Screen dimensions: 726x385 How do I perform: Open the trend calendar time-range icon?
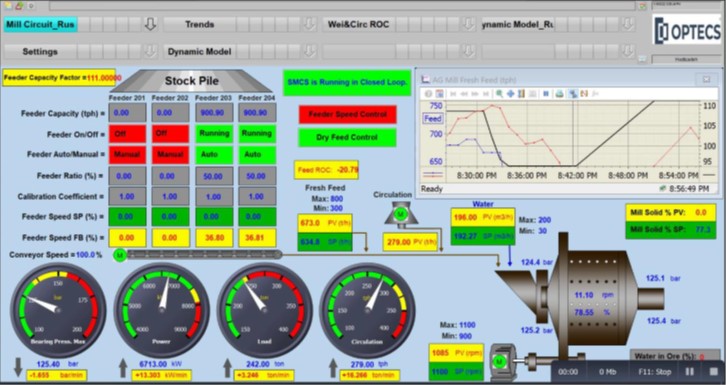point(439,93)
